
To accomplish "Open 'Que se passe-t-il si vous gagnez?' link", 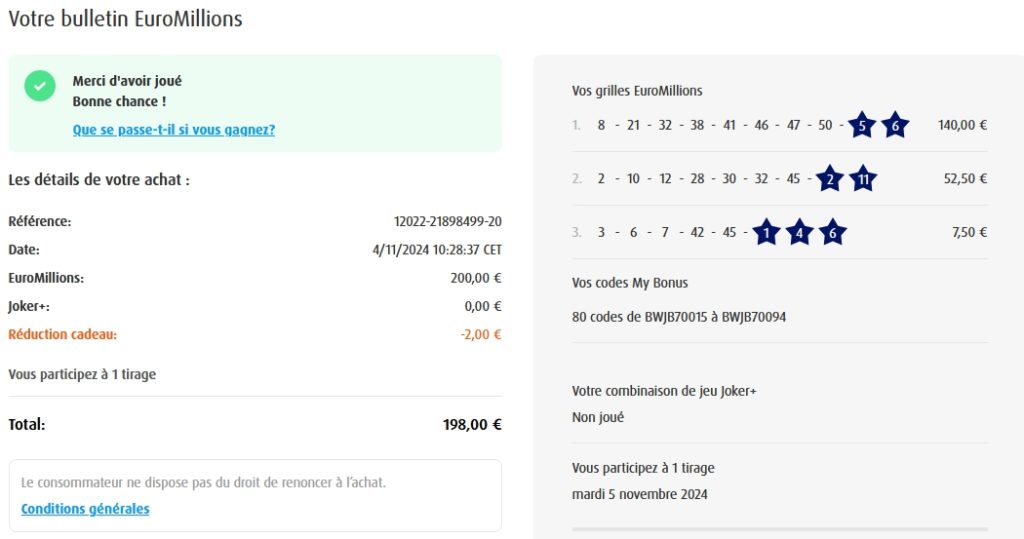I will [x=174, y=130].
